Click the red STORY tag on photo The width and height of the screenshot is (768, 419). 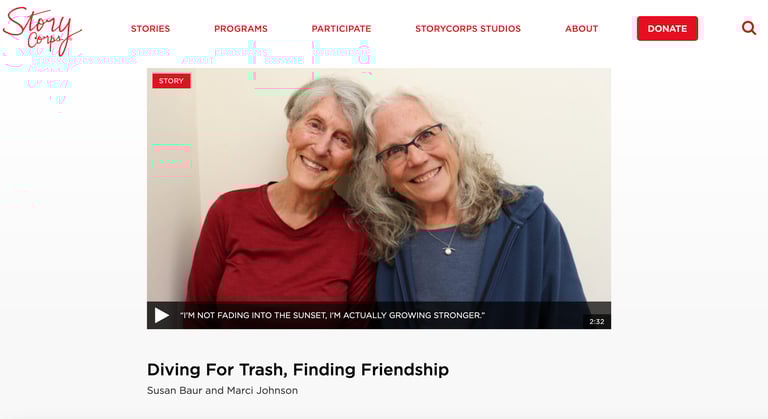[x=171, y=81]
